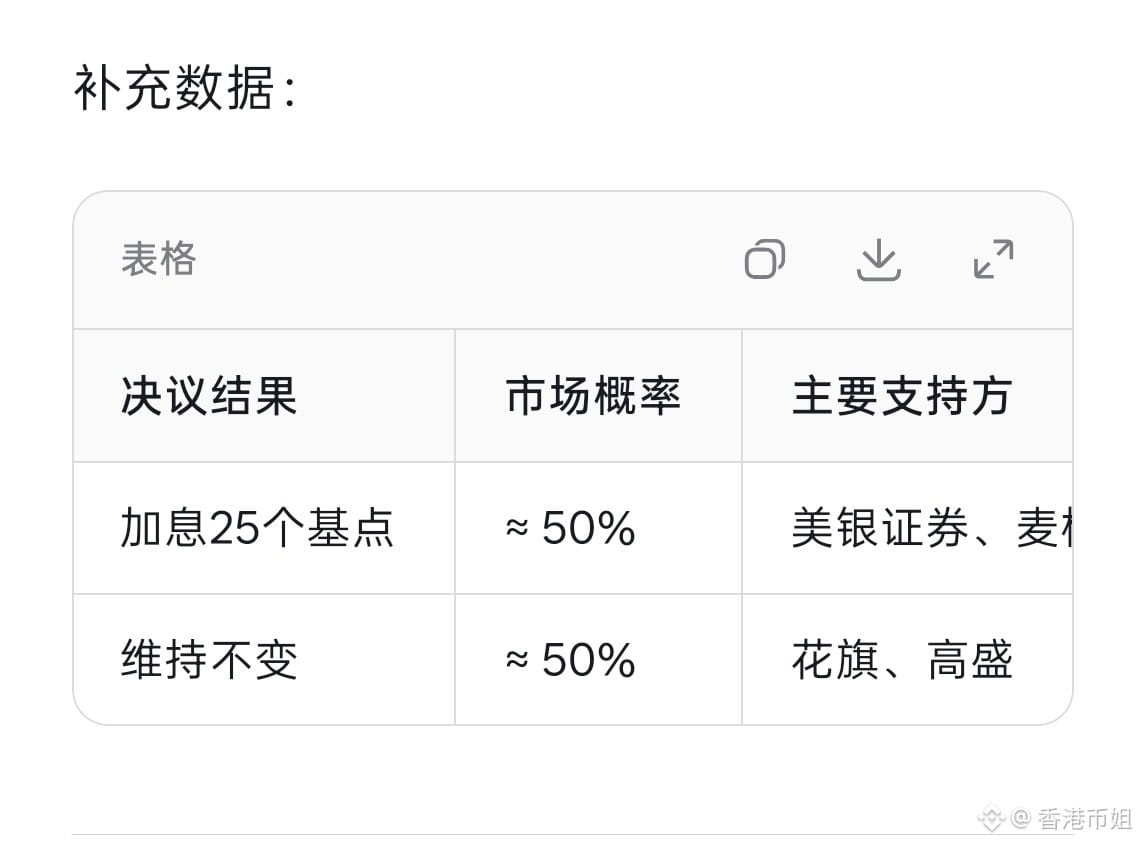Click the 决议结果 column header
The width and height of the screenshot is (1140, 844).
[x=209, y=396]
